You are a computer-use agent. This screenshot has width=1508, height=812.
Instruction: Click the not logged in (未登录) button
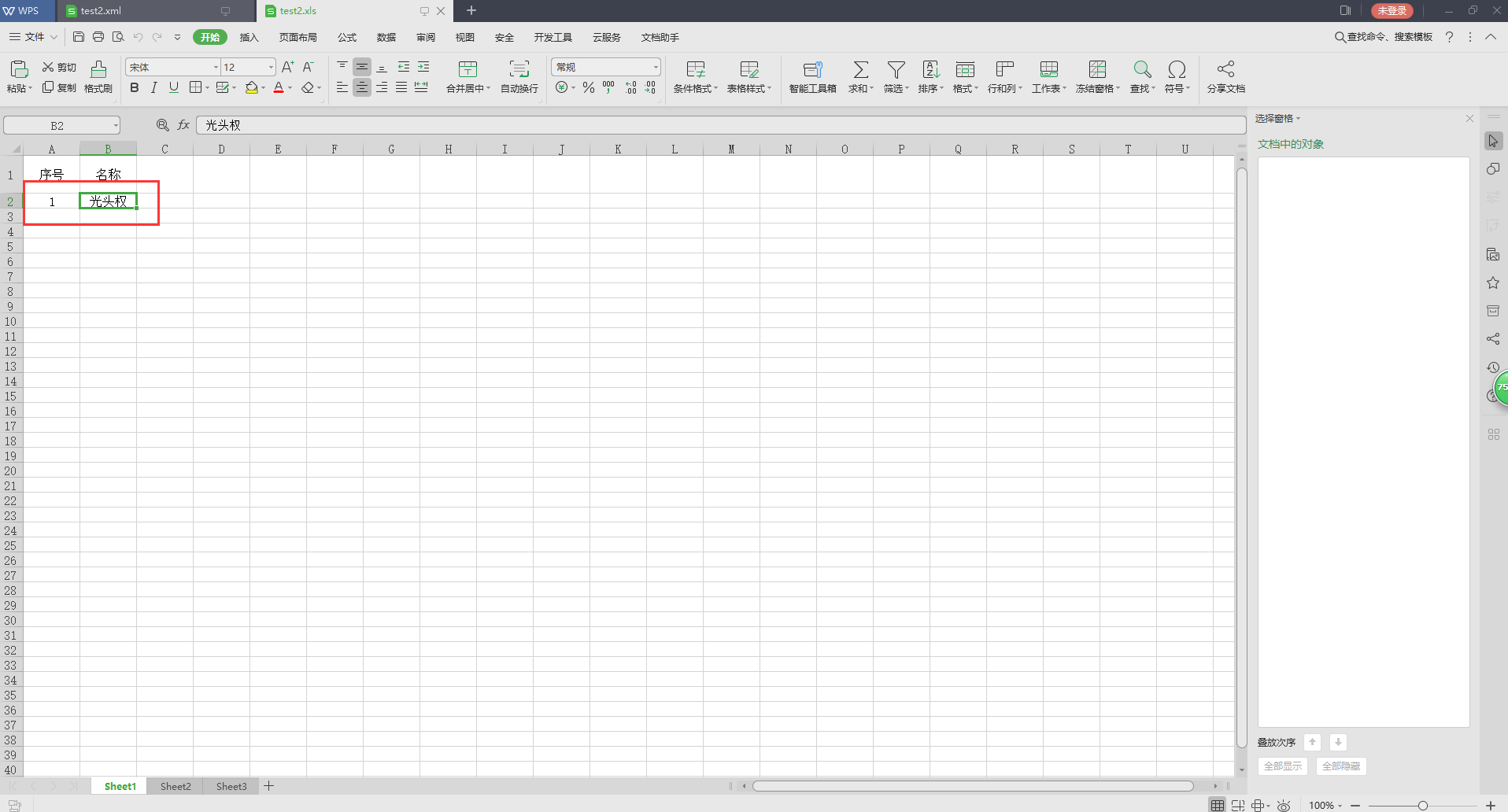[1392, 10]
